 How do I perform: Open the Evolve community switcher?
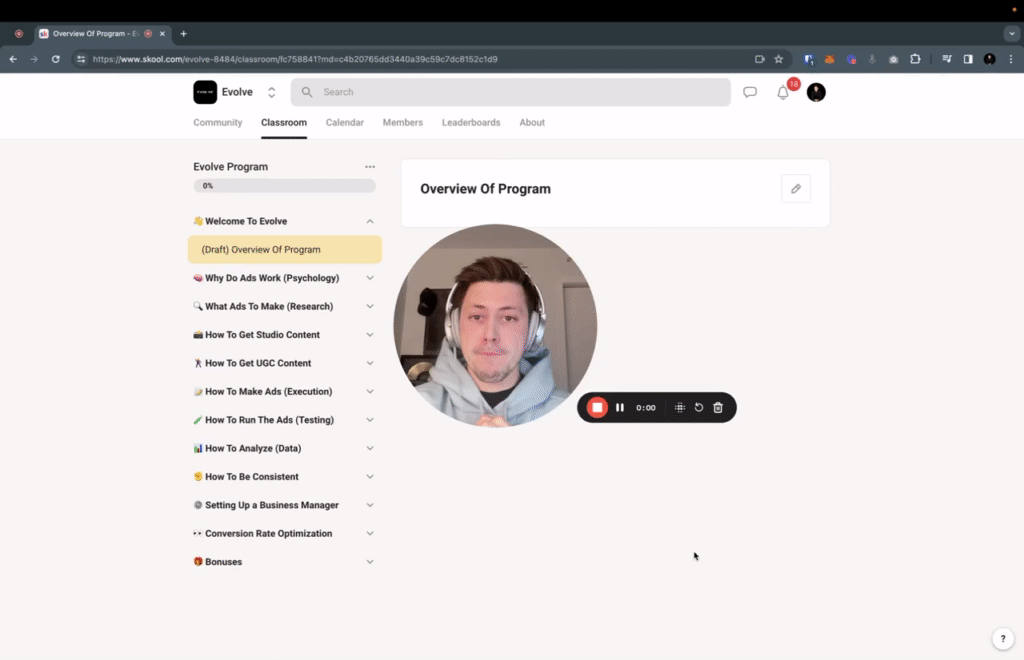coord(270,92)
